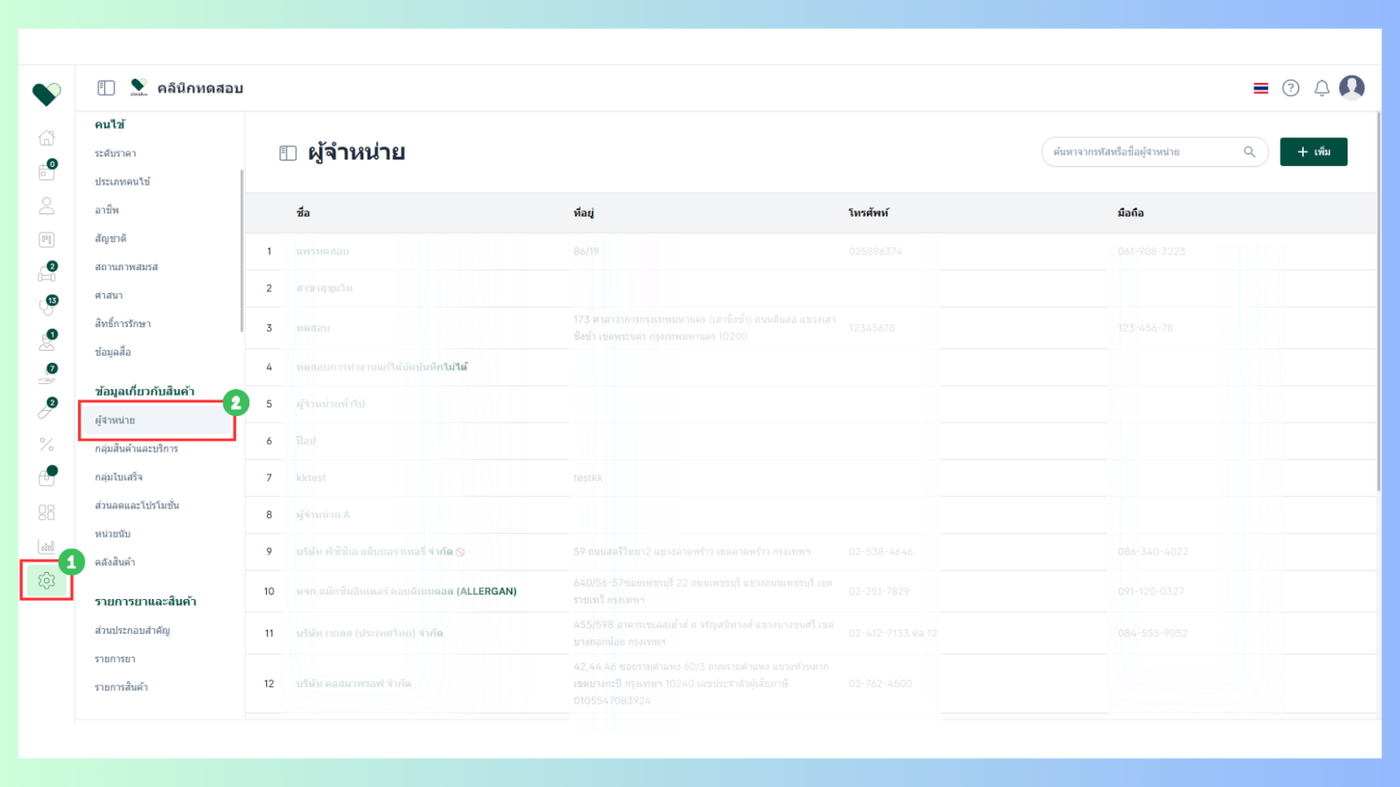Open the percent discount icon in sidebar
Screen dimensions: 1400x787
pos(46,444)
